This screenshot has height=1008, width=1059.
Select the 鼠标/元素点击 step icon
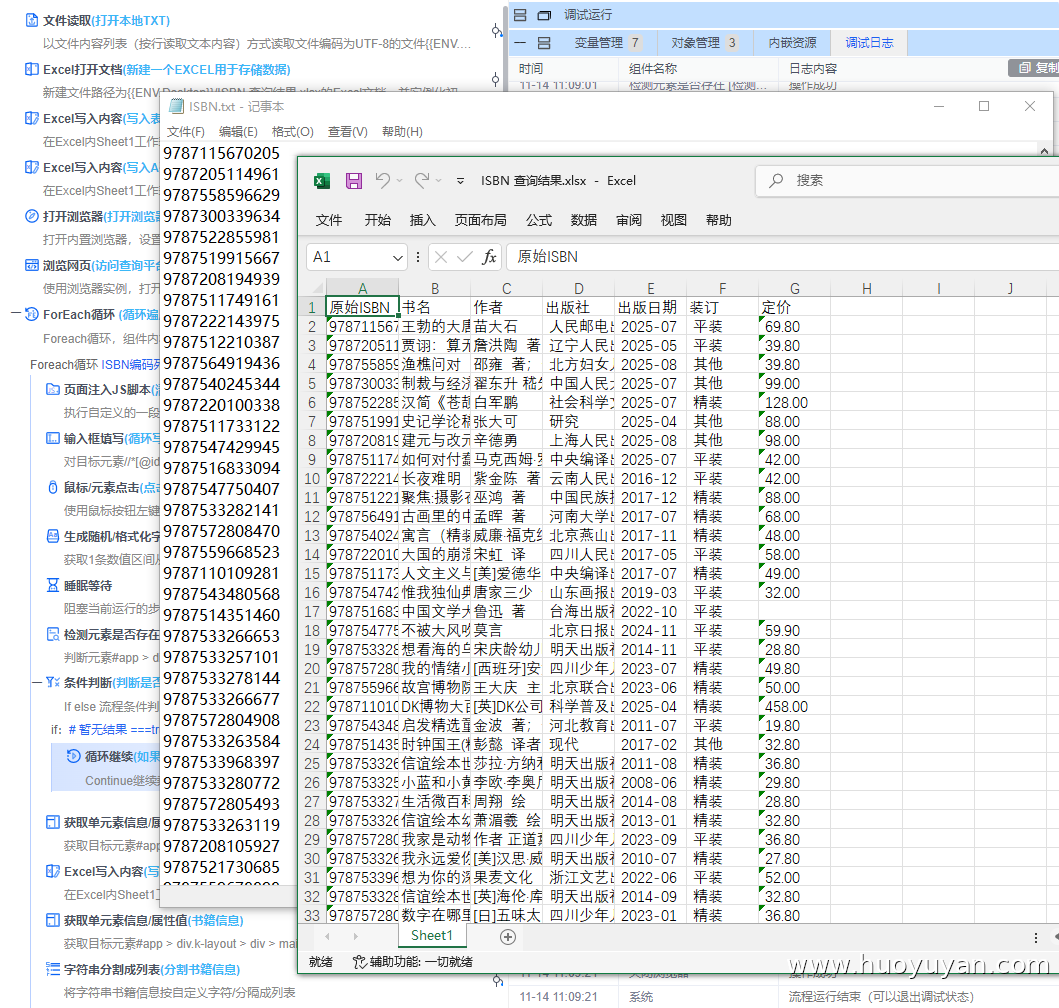[x=53, y=487]
